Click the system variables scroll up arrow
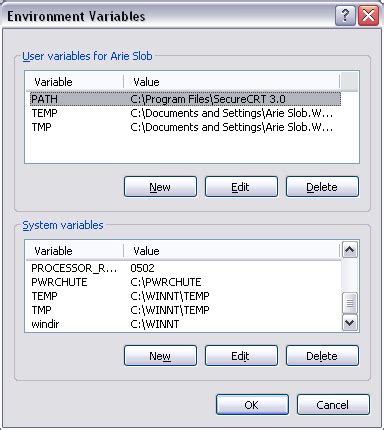Viewport: 384px width, 430px height. 350,250
